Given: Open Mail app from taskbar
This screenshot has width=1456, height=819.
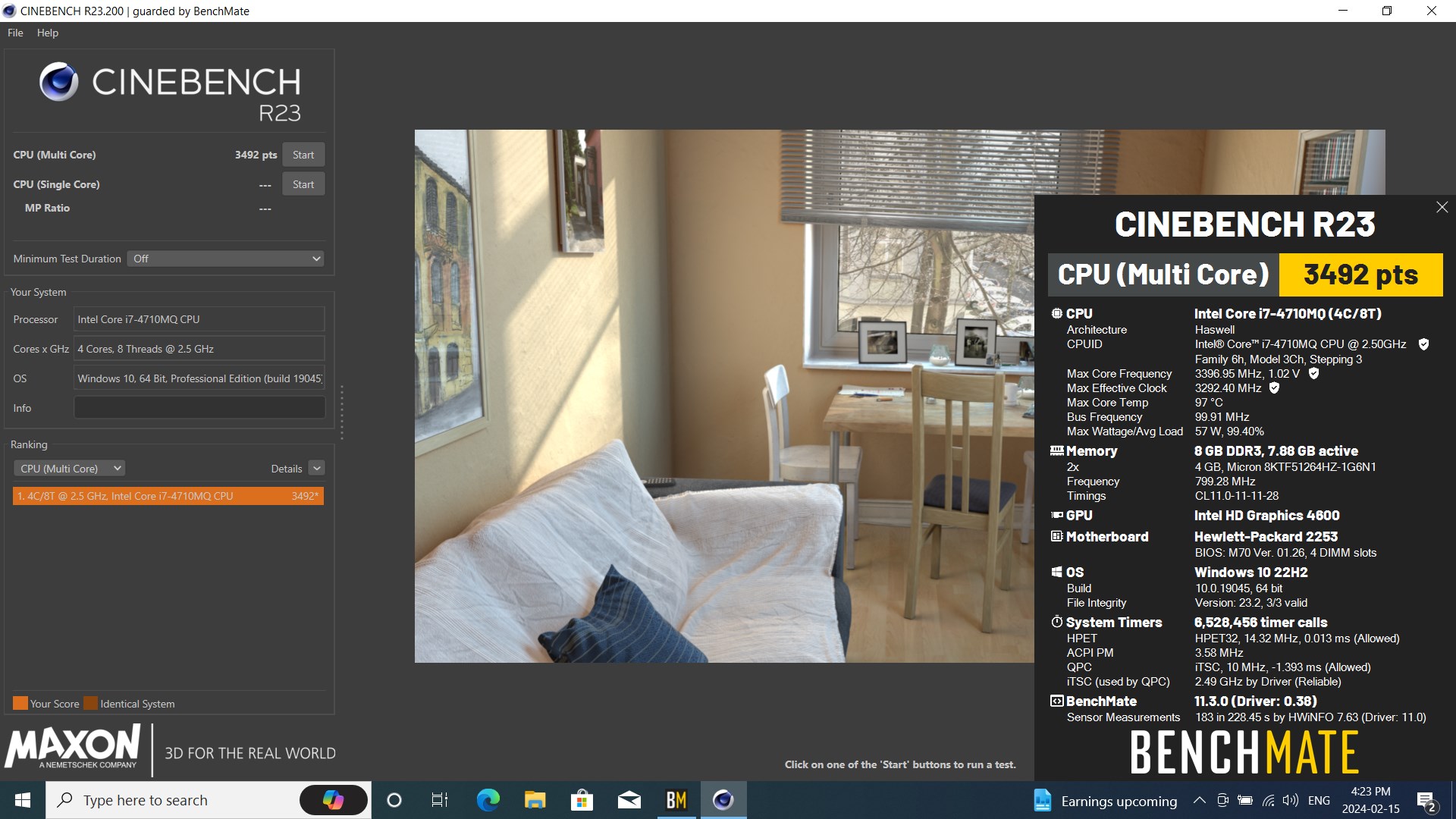Looking at the screenshot, I should [x=629, y=800].
